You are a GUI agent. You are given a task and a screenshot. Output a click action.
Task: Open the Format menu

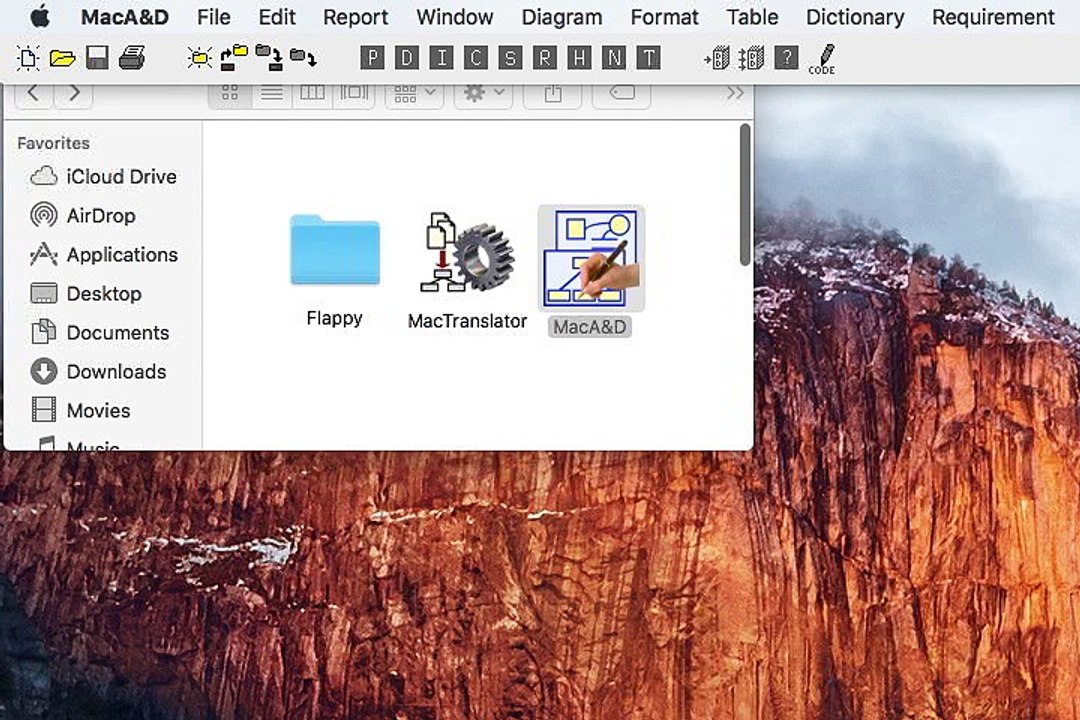(x=664, y=17)
